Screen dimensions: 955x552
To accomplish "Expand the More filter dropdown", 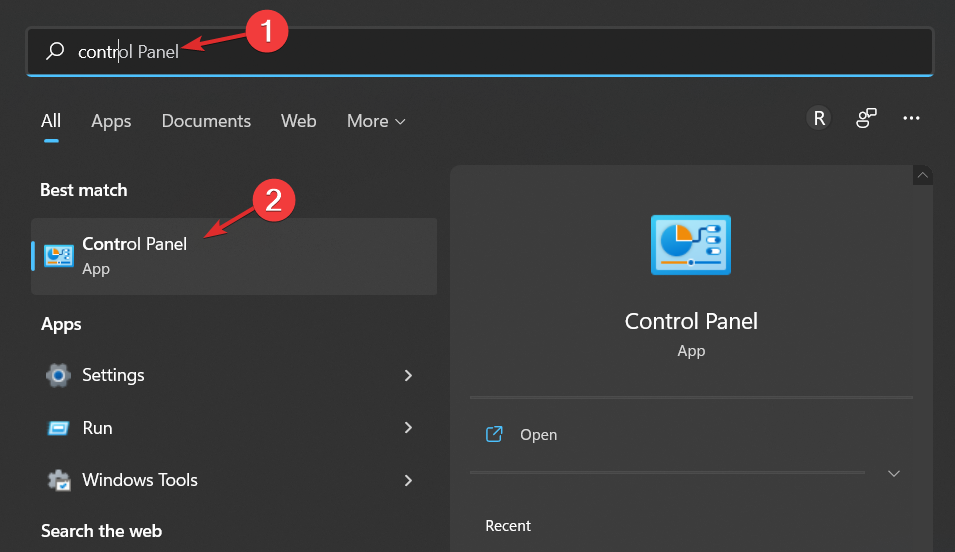I will point(376,121).
